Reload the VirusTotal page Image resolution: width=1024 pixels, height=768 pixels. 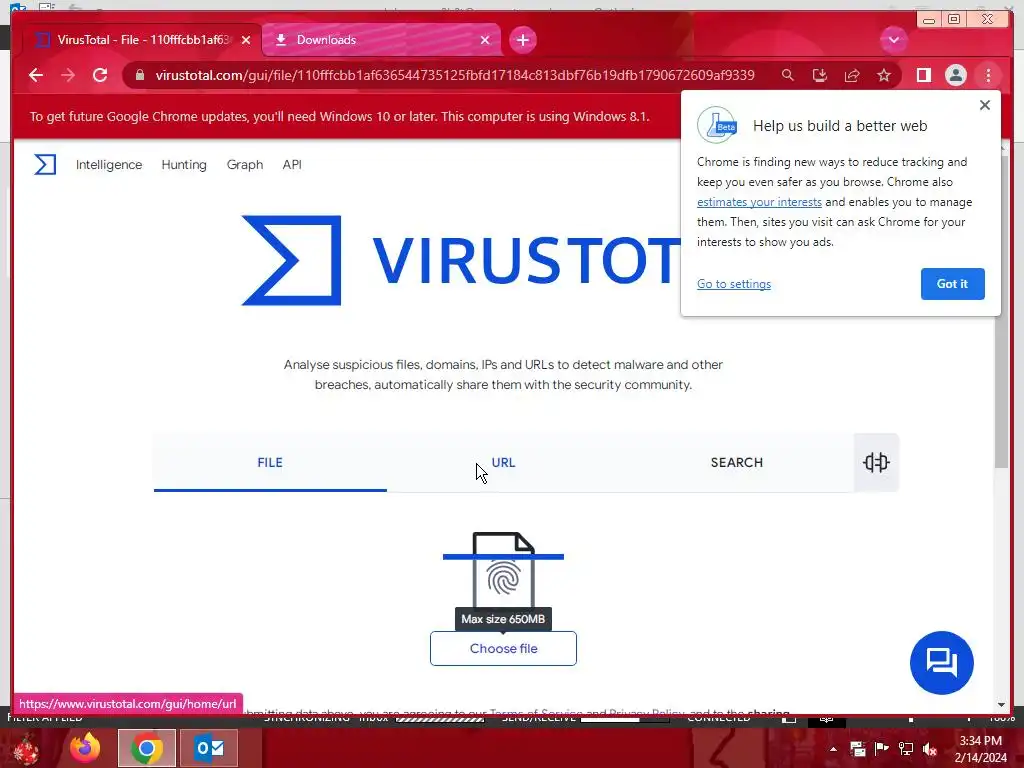pyautogui.click(x=100, y=75)
